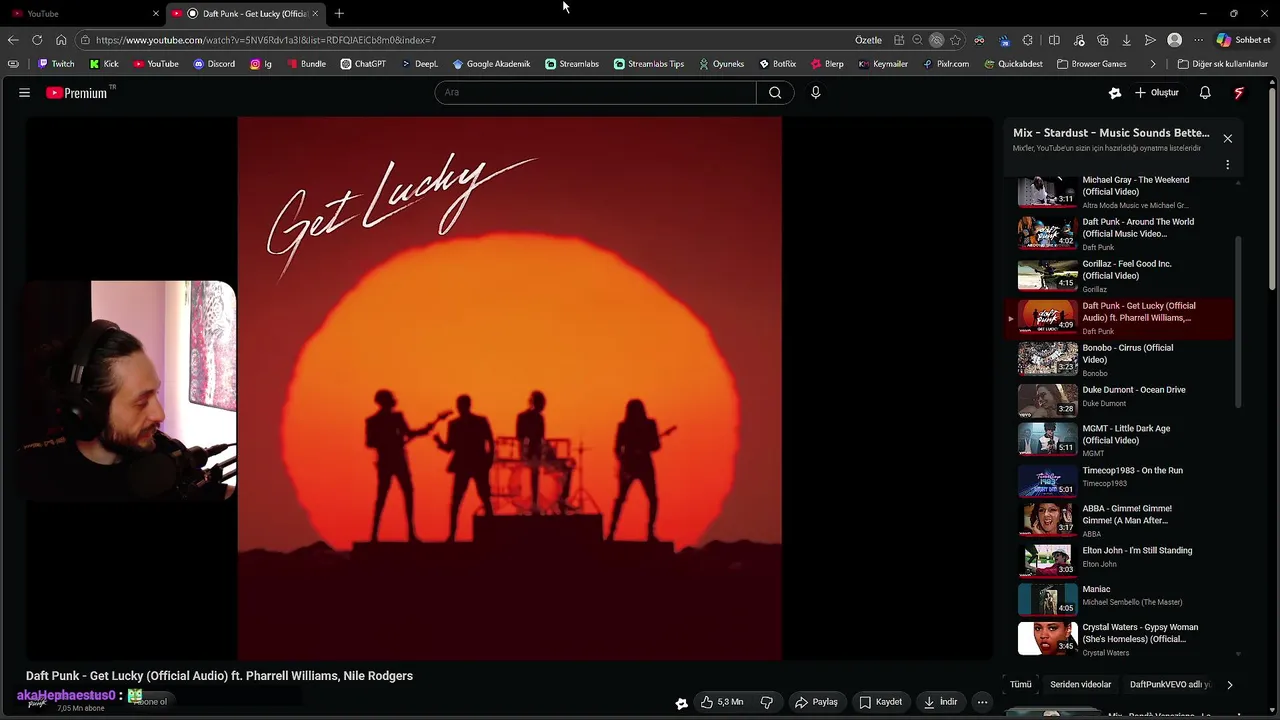Open a new browser tab
The width and height of the screenshot is (1280, 720).
click(339, 14)
